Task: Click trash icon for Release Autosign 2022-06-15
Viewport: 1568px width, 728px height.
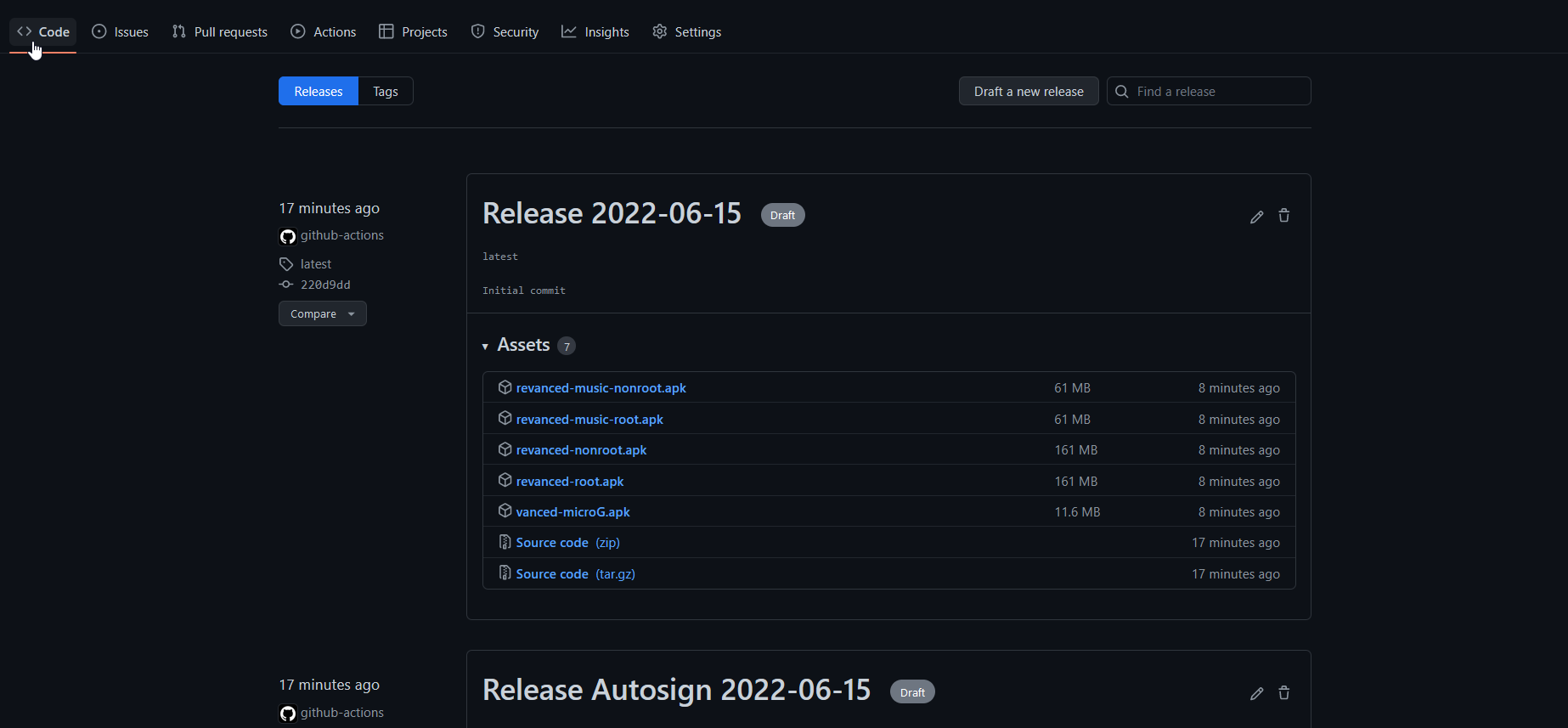Action: [x=1284, y=692]
